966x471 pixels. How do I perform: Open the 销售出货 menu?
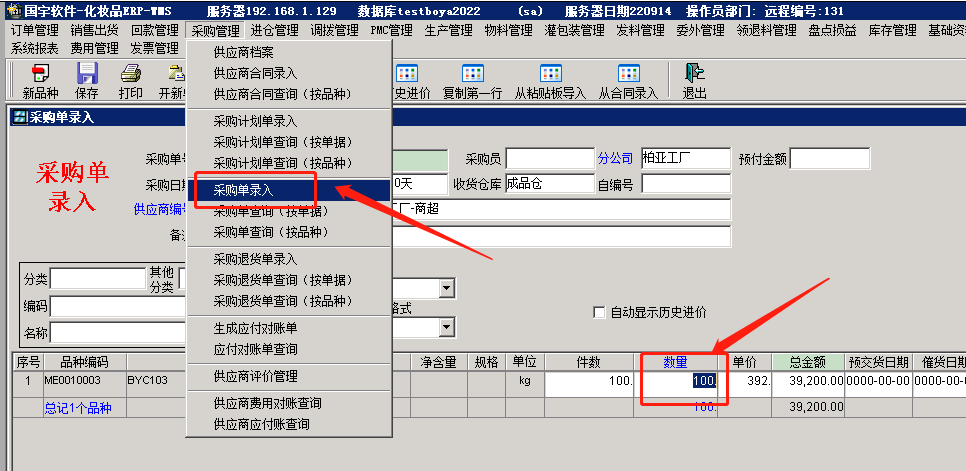94,30
